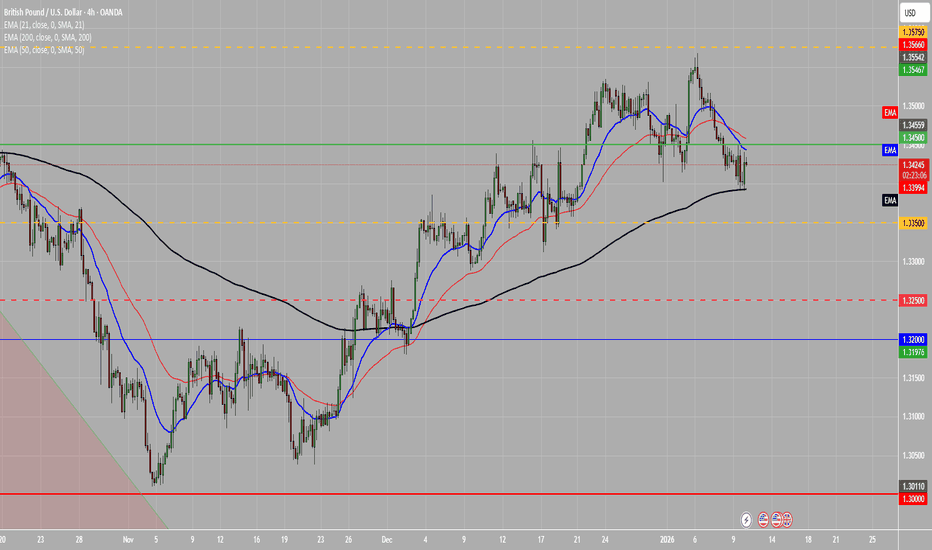Click the orange 1.33500 price label
The width and height of the screenshot is (932, 550).
click(x=913, y=223)
